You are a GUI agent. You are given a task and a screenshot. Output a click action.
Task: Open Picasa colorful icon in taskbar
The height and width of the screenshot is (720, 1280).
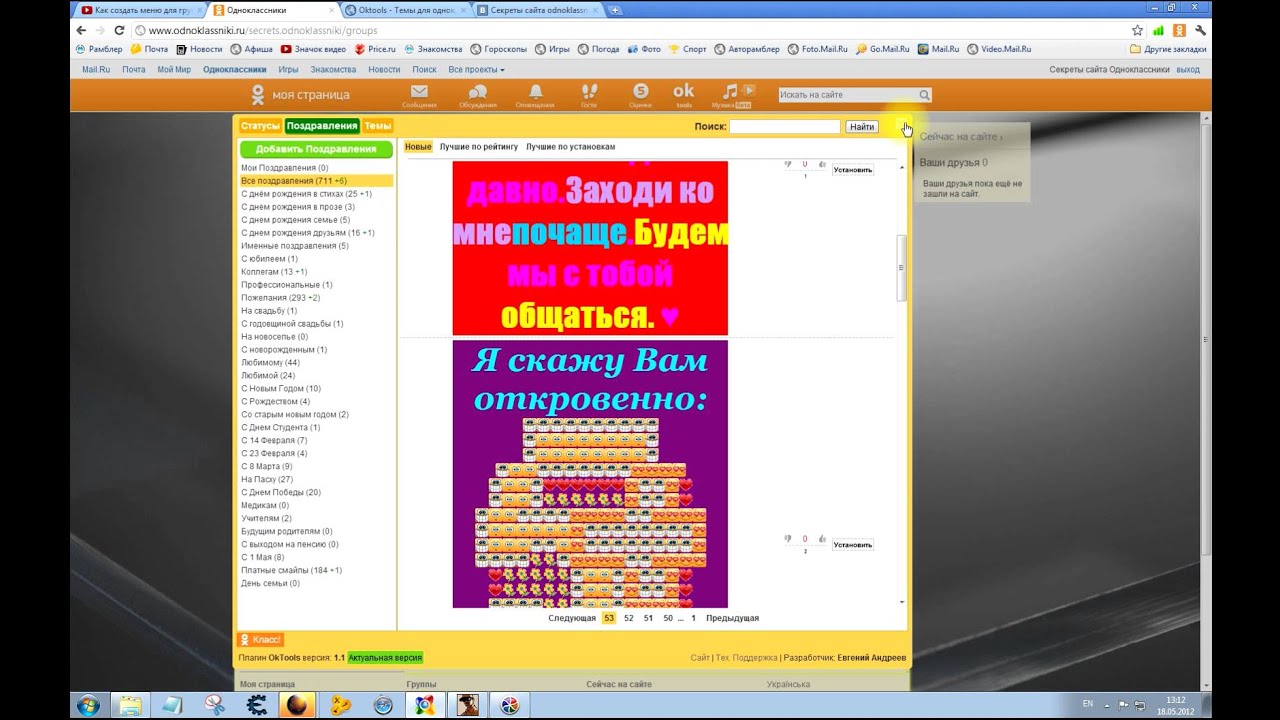pyautogui.click(x=509, y=704)
